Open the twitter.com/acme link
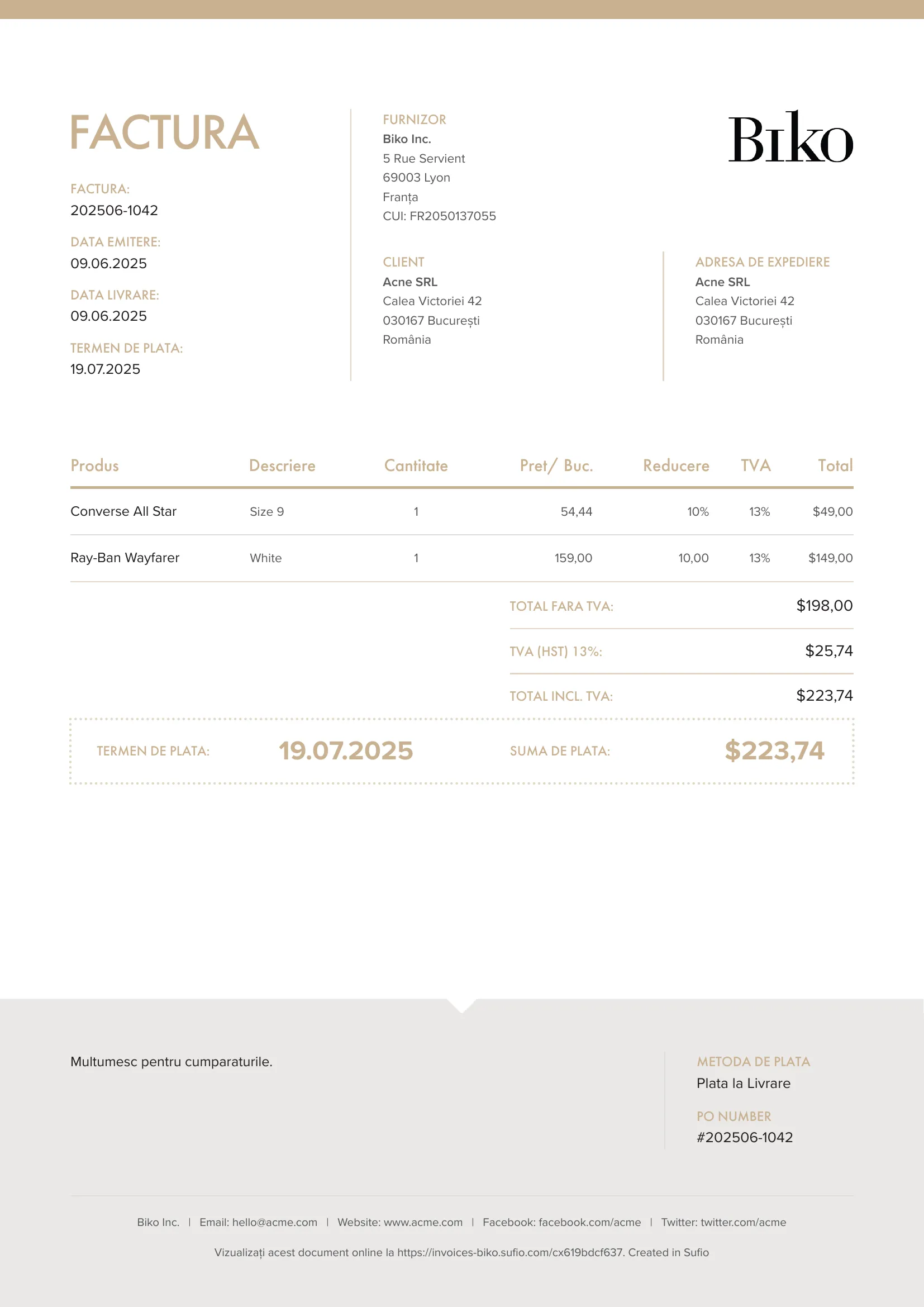The height and width of the screenshot is (1307, 924). pyautogui.click(x=744, y=1222)
